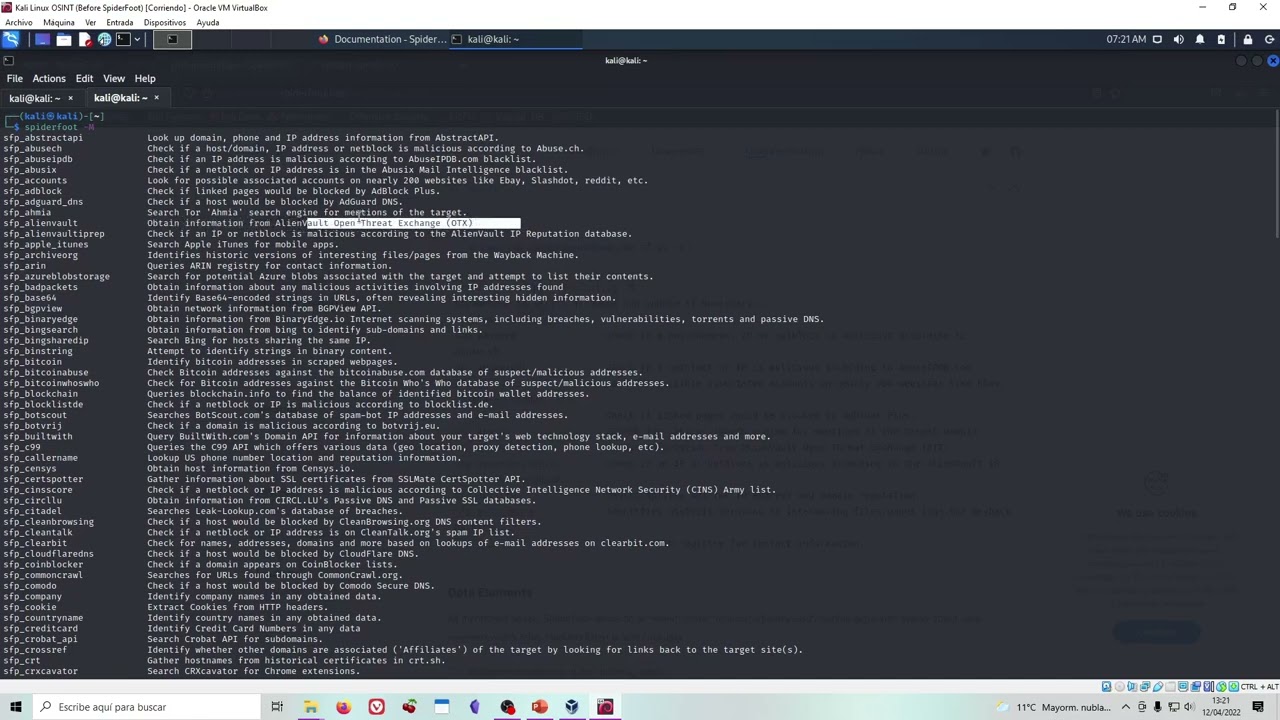Open the display settings icon in Kali panel
This screenshot has height=720, width=1280.
(1157, 39)
